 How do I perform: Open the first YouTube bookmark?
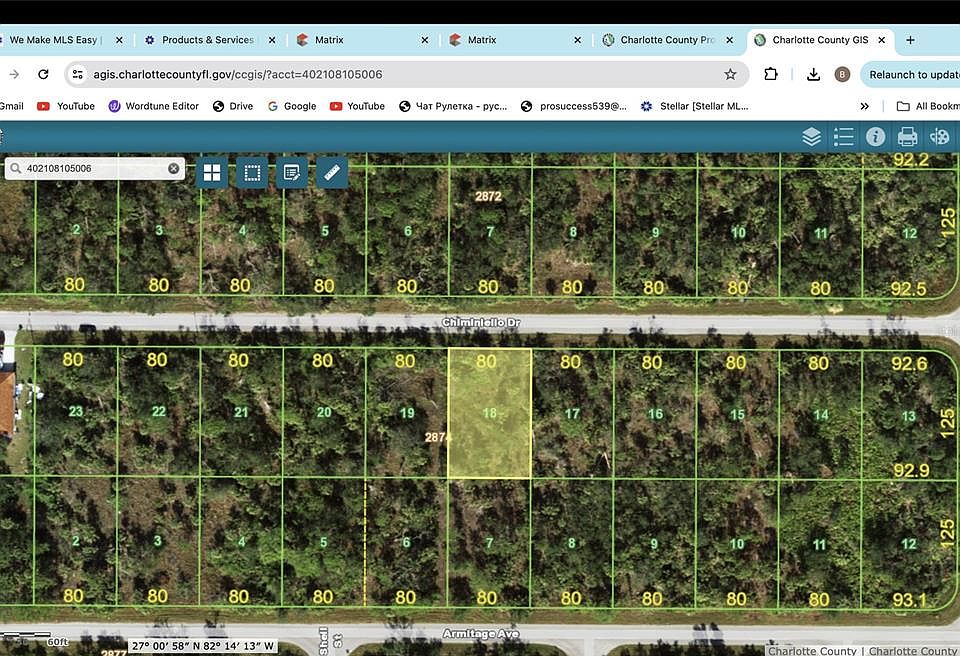click(x=66, y=106)
